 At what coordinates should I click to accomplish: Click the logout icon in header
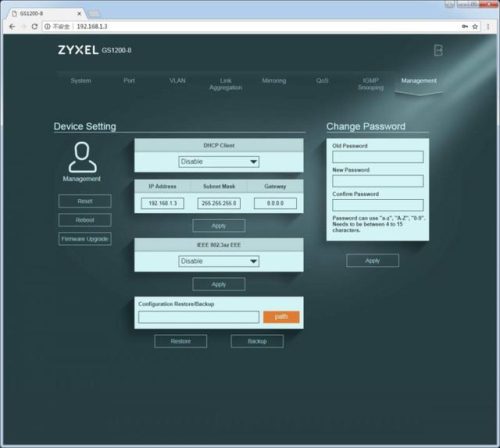[438, 50]
